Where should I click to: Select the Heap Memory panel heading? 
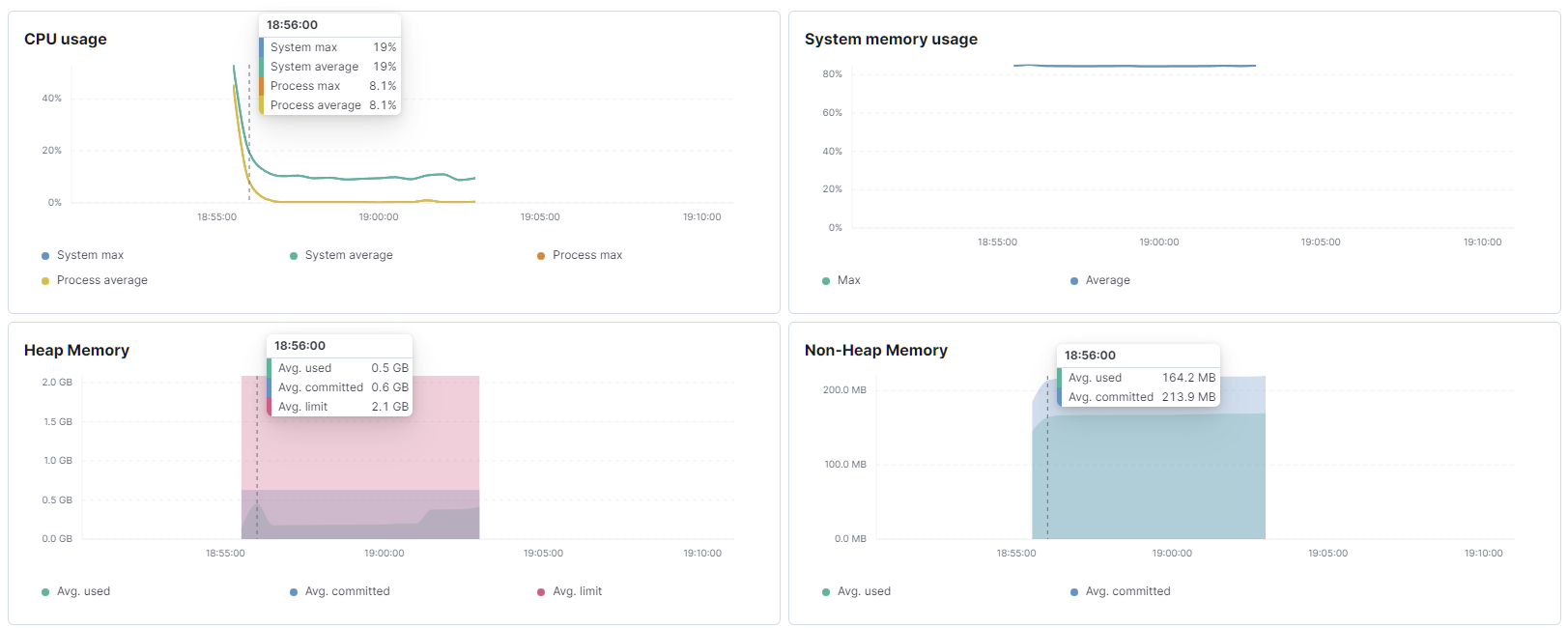(x=76, y=351)
